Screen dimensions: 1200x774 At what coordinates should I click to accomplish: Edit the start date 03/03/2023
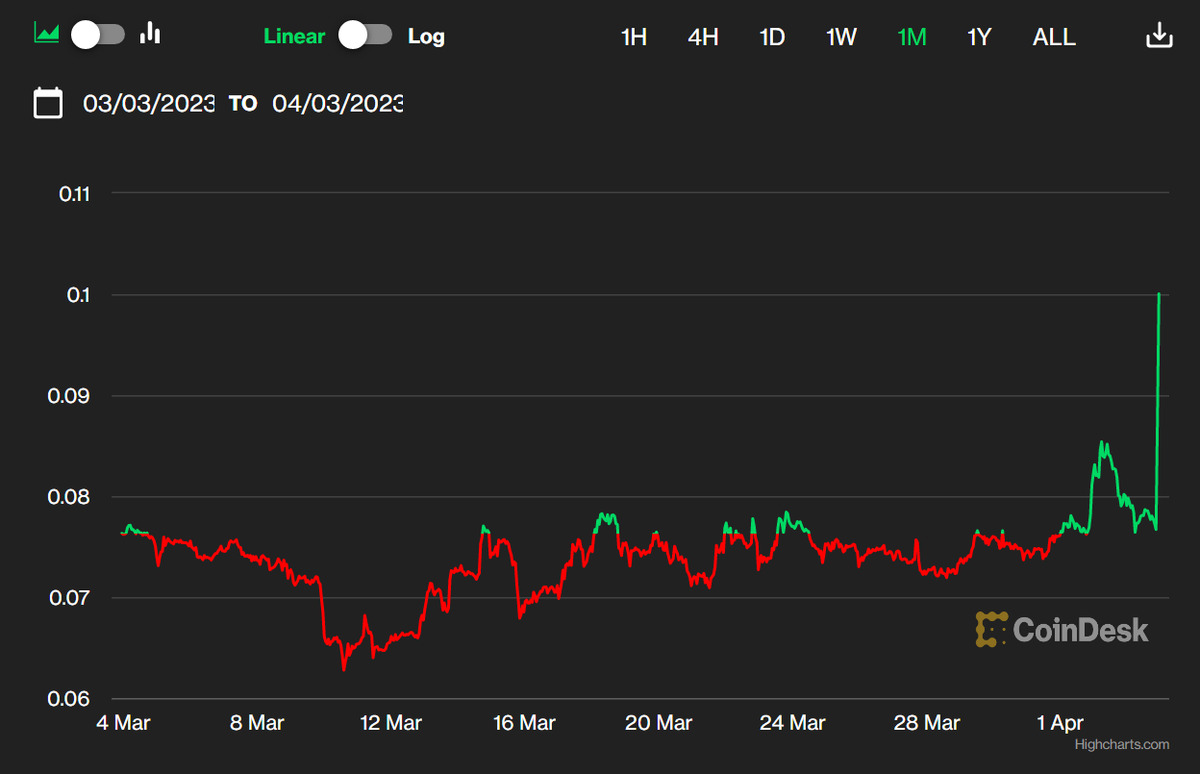(149, 103)
